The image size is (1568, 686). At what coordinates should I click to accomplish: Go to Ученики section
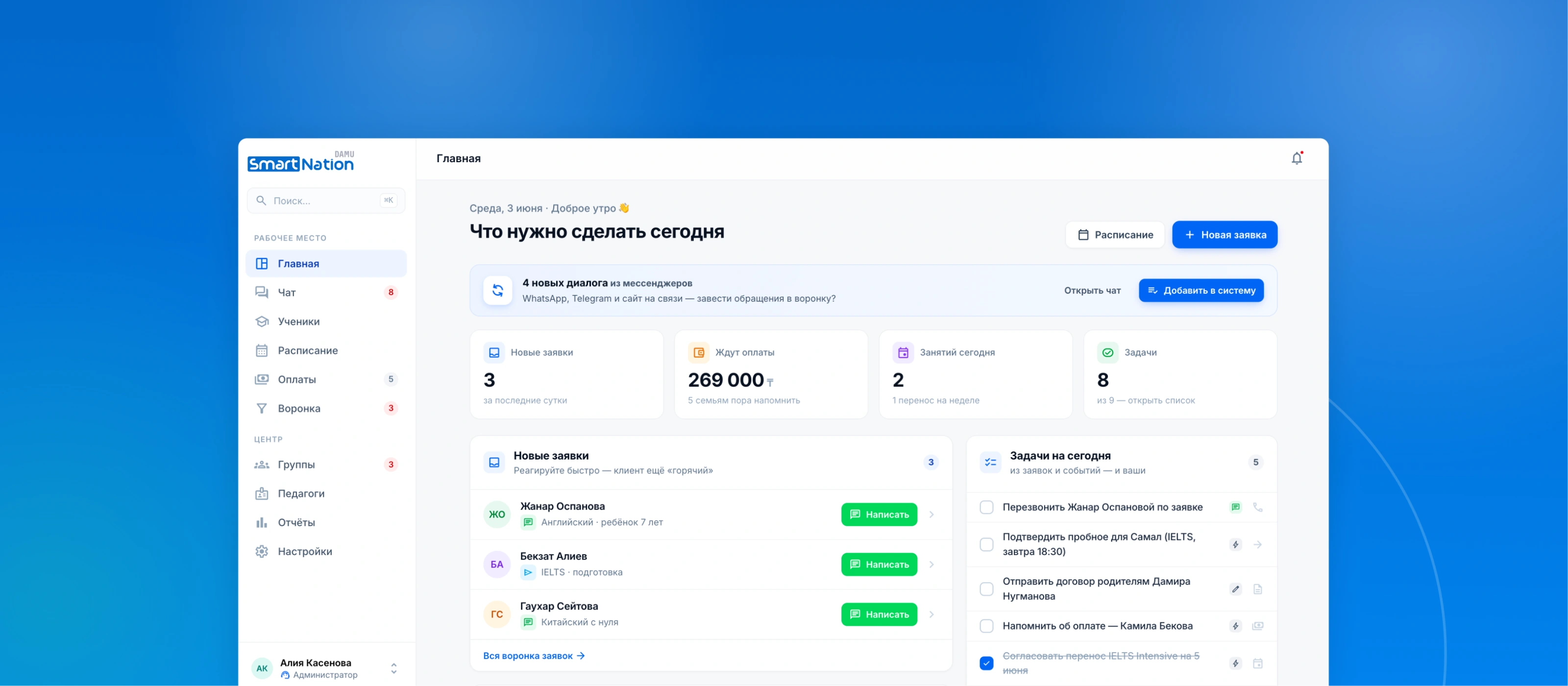326,321
